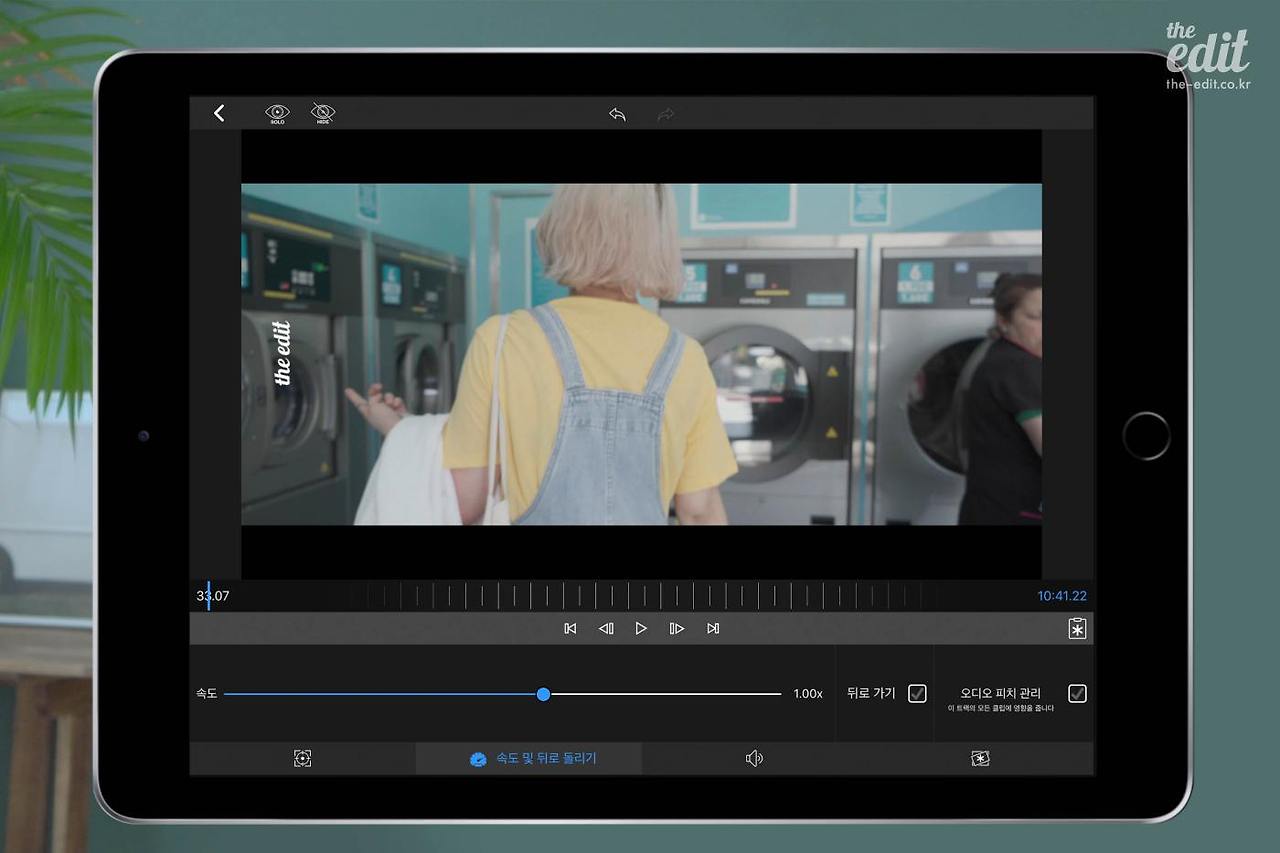Toggle the 오디오 피치 관리 checkbox

(x=1077, y=693)
